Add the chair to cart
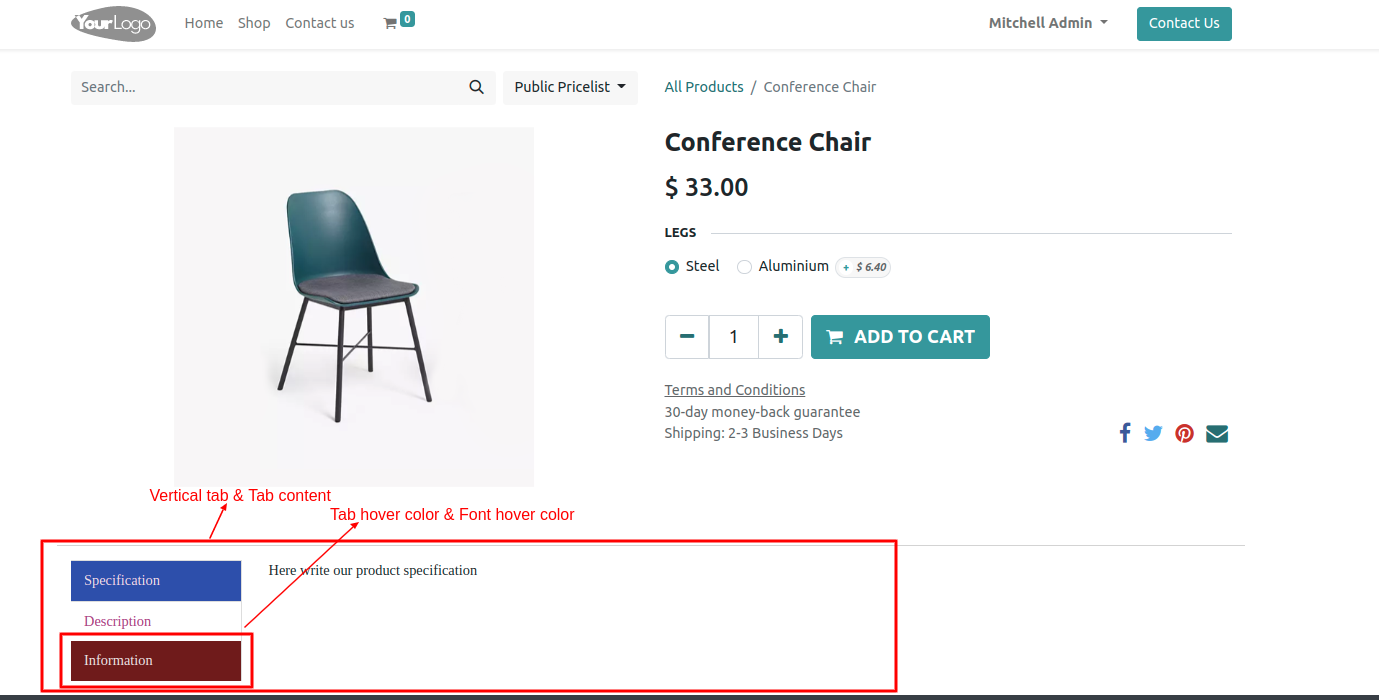Image resolution: width=1379 pixels, height=700 pixels. [x=900, y=337]
